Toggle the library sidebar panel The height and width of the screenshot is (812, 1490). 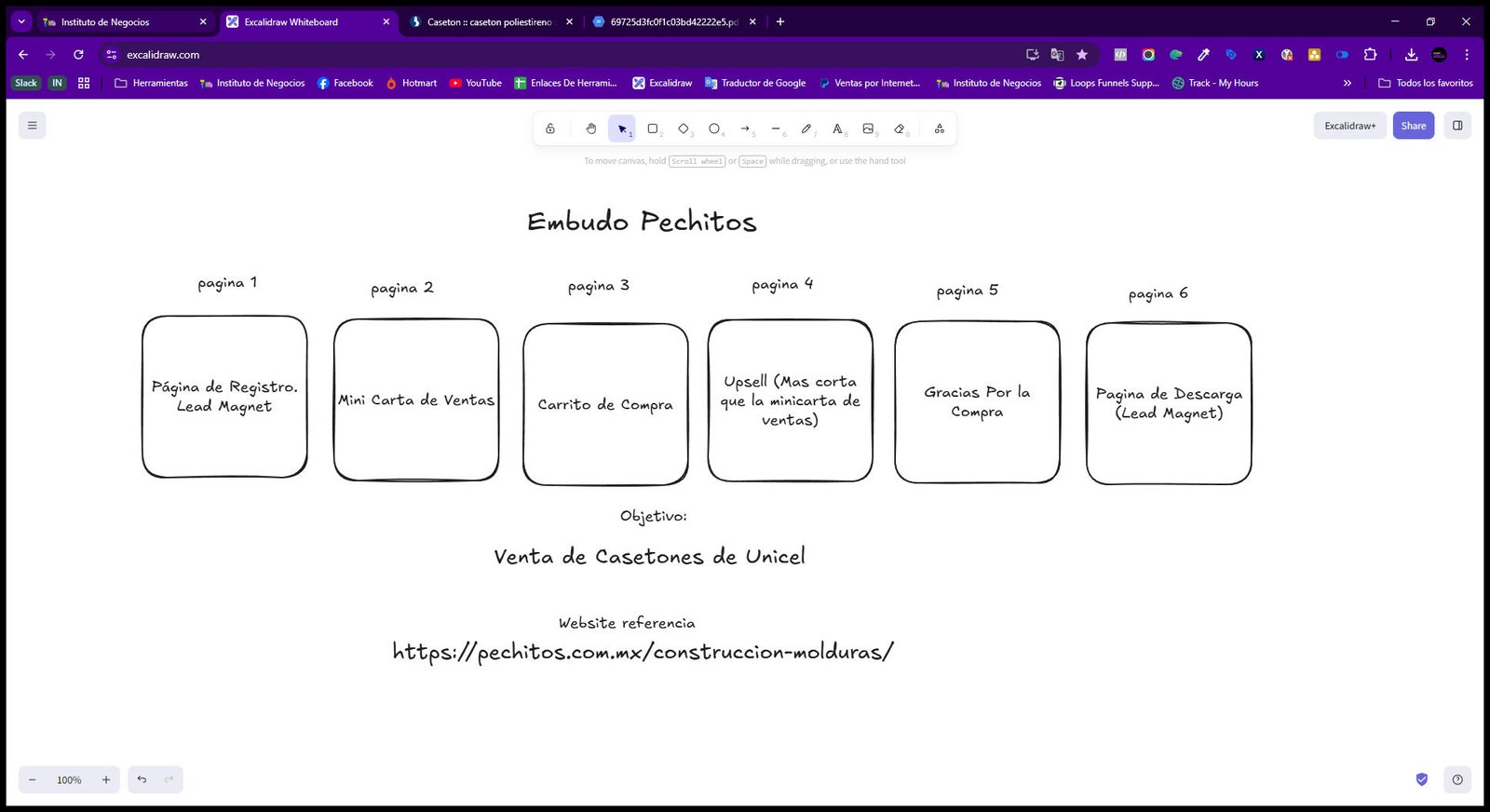[x=1457, y=126]
